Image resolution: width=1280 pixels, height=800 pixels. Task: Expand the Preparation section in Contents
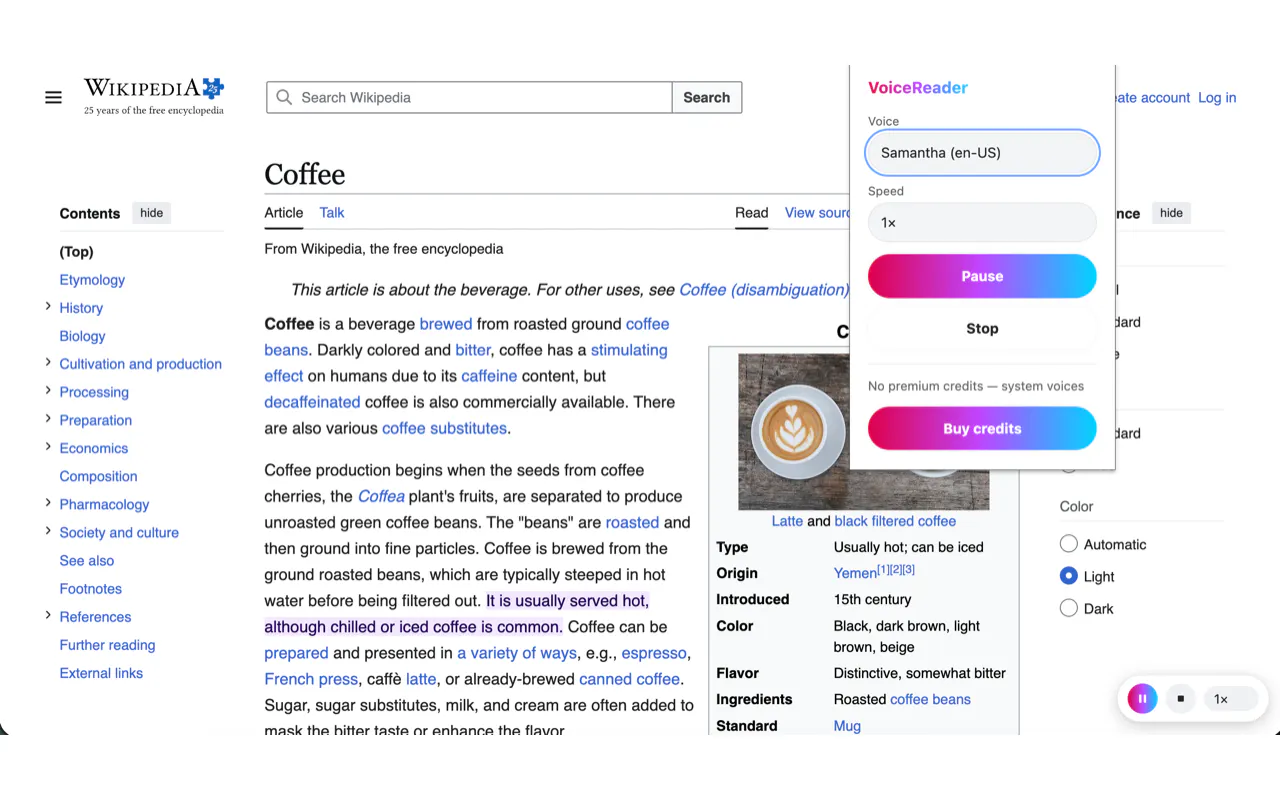(48, 419)
